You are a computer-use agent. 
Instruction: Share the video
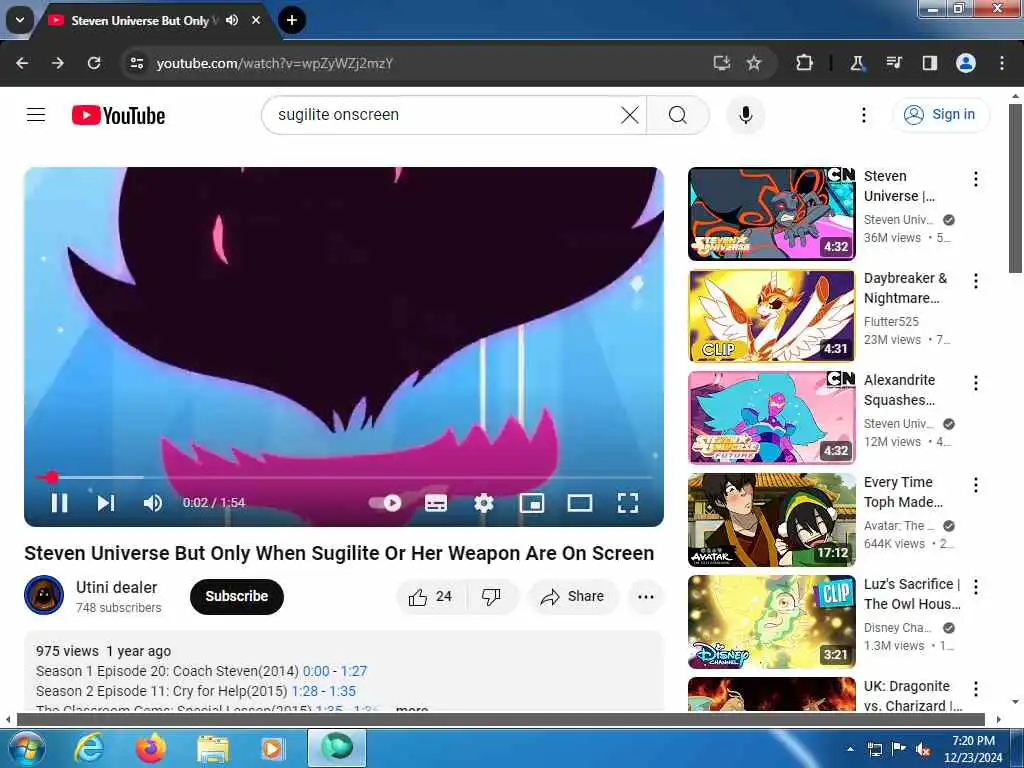click(573, 596)
